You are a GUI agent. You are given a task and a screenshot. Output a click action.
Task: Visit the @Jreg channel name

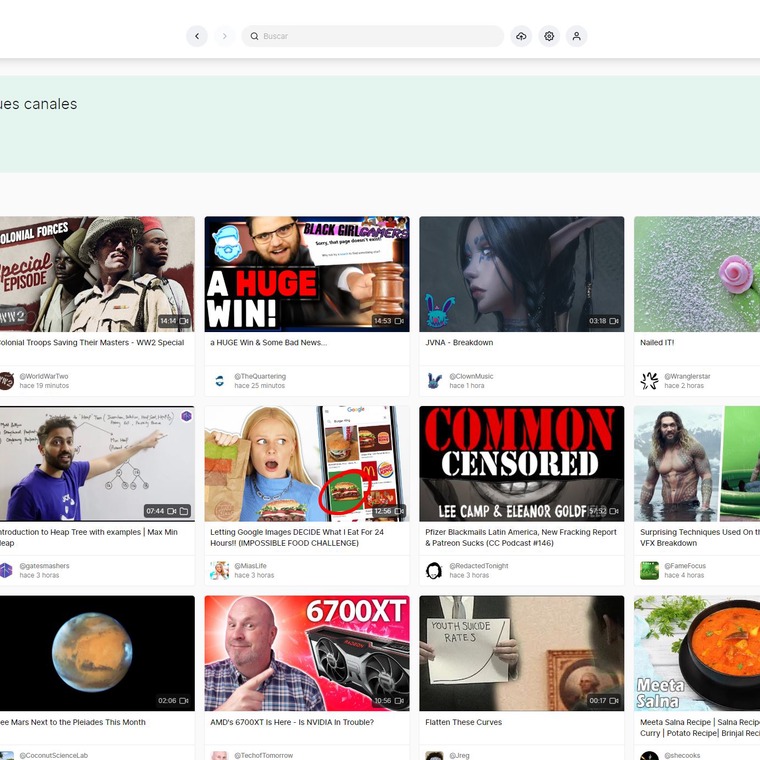pyautogui.click(x=459, y=755)
